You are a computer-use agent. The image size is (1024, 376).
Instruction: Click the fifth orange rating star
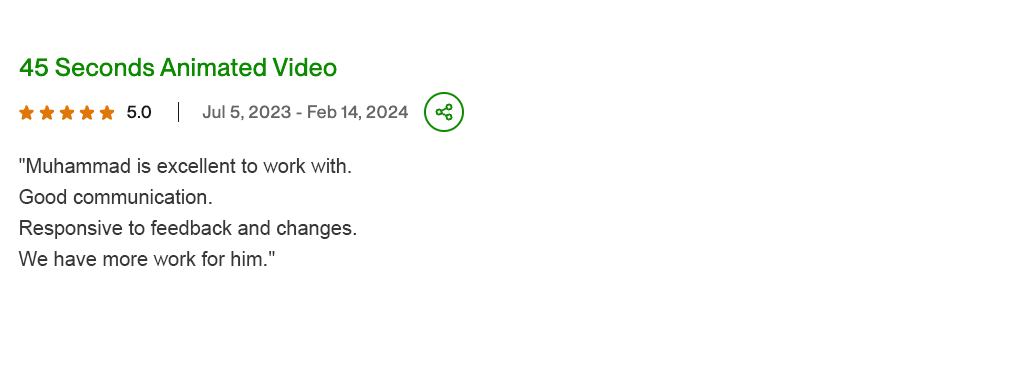pos(107,113)
